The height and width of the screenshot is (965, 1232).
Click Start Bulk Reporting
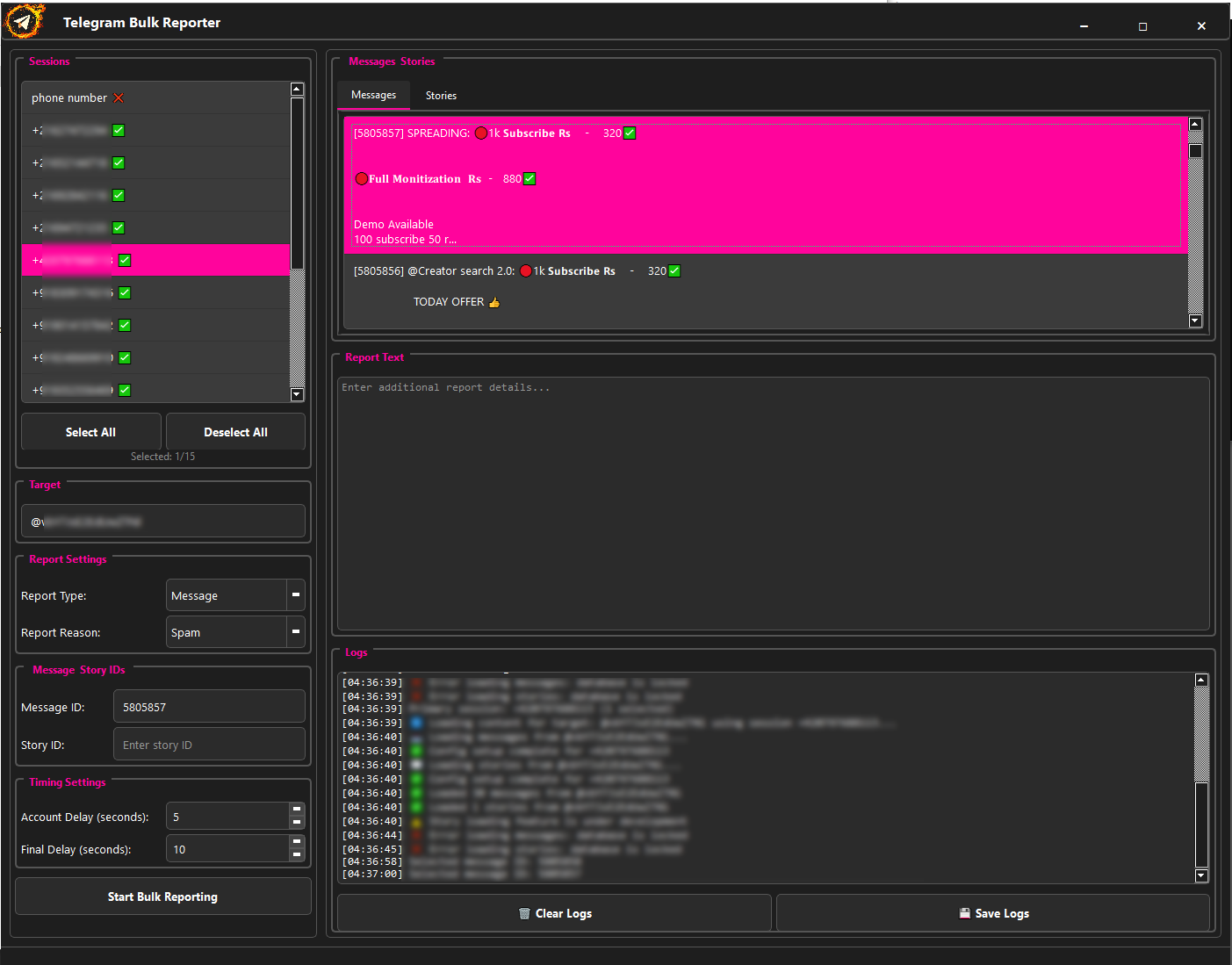[x=162, y=896]
